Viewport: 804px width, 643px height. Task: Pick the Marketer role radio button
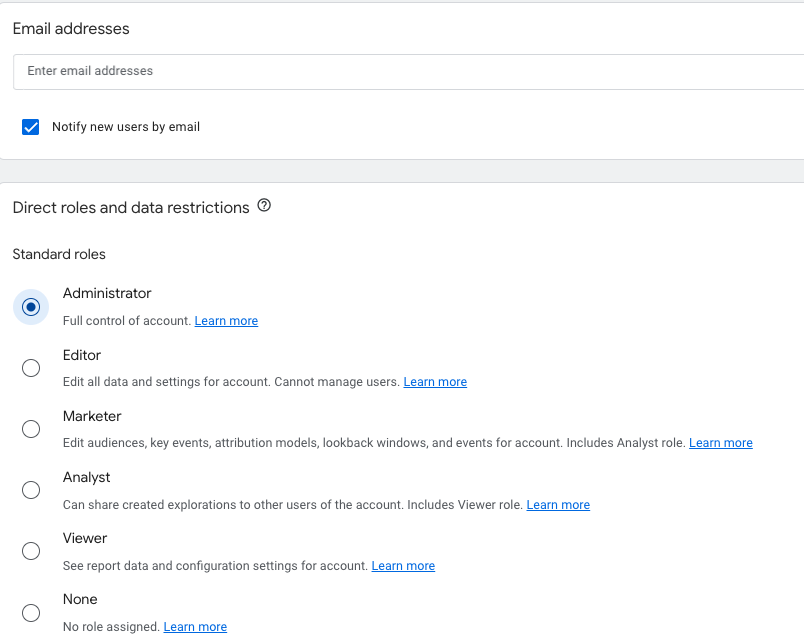[x=31, y=429]
